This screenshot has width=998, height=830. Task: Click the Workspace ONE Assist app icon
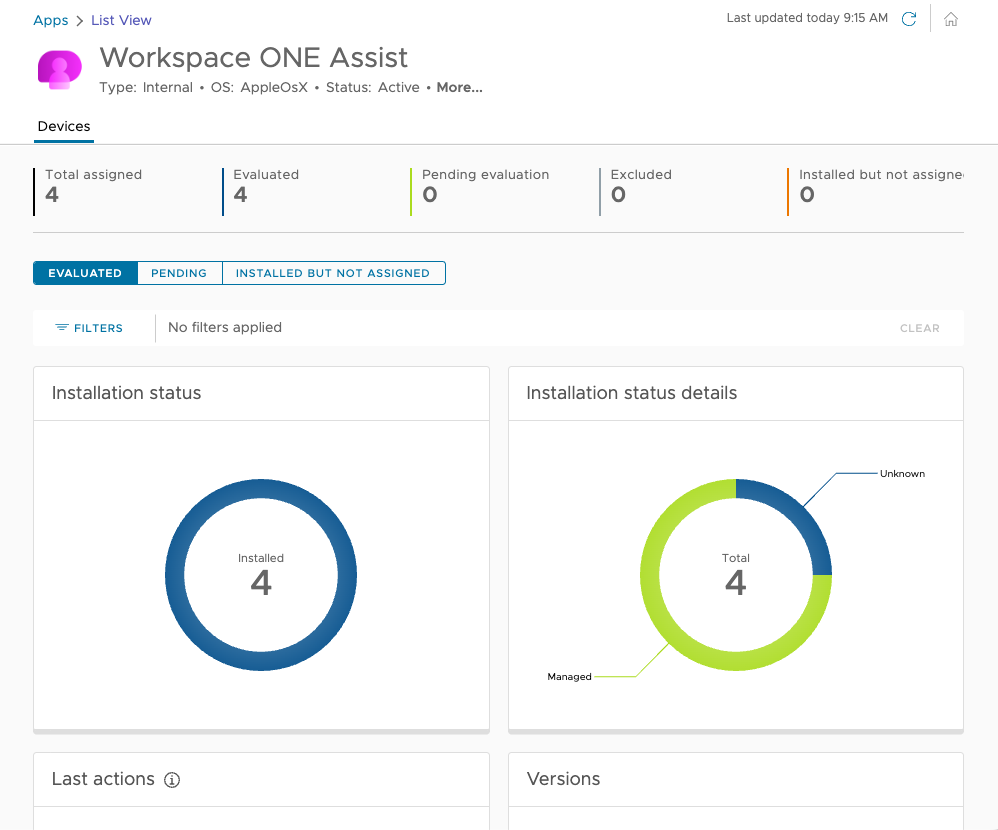pos(59,69)
